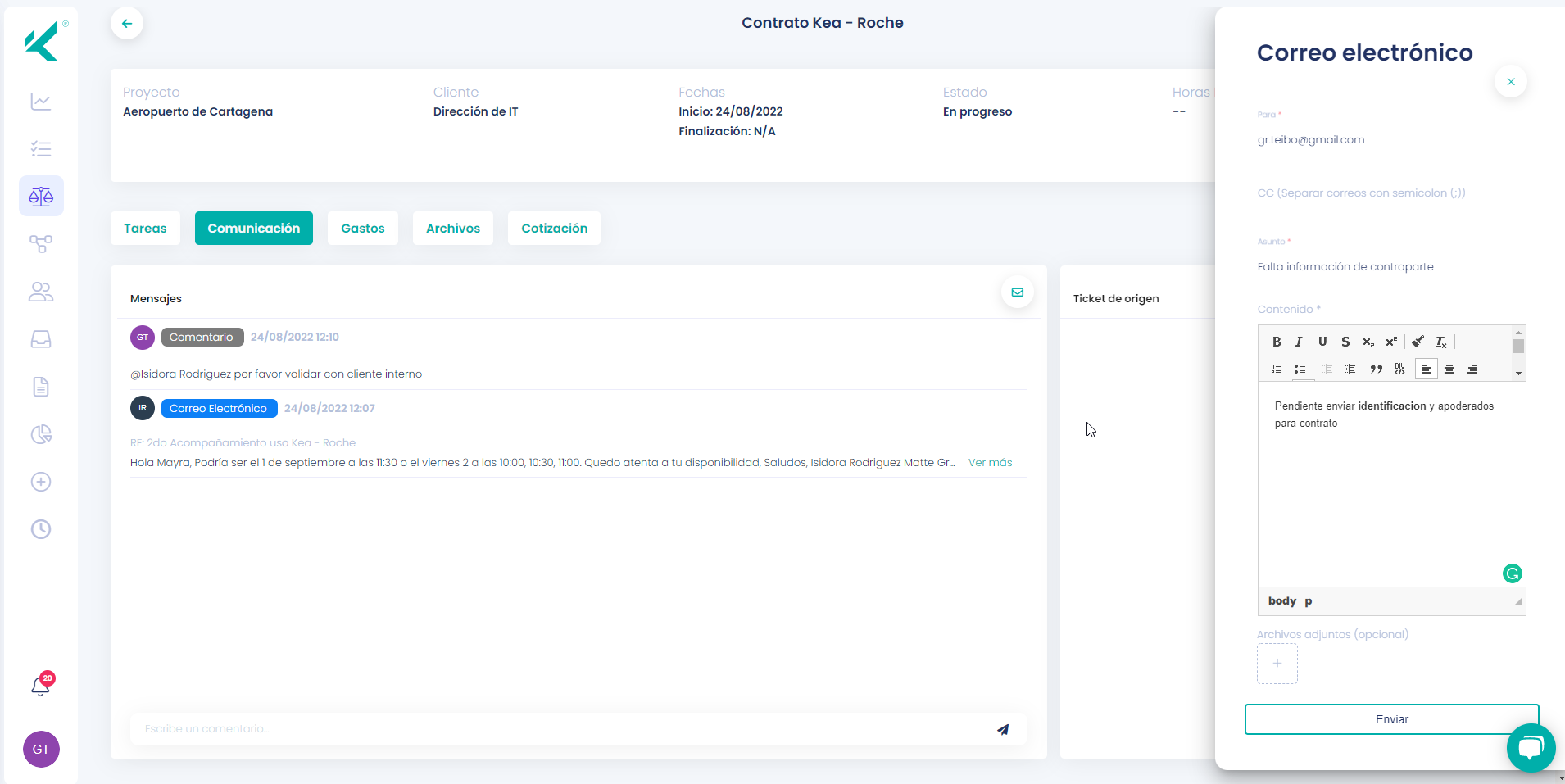Open the analytics dashboard from the sidebar
The height and width of the screenshot is (784, 1565).
pyautogui.click(x=41, y=102)
